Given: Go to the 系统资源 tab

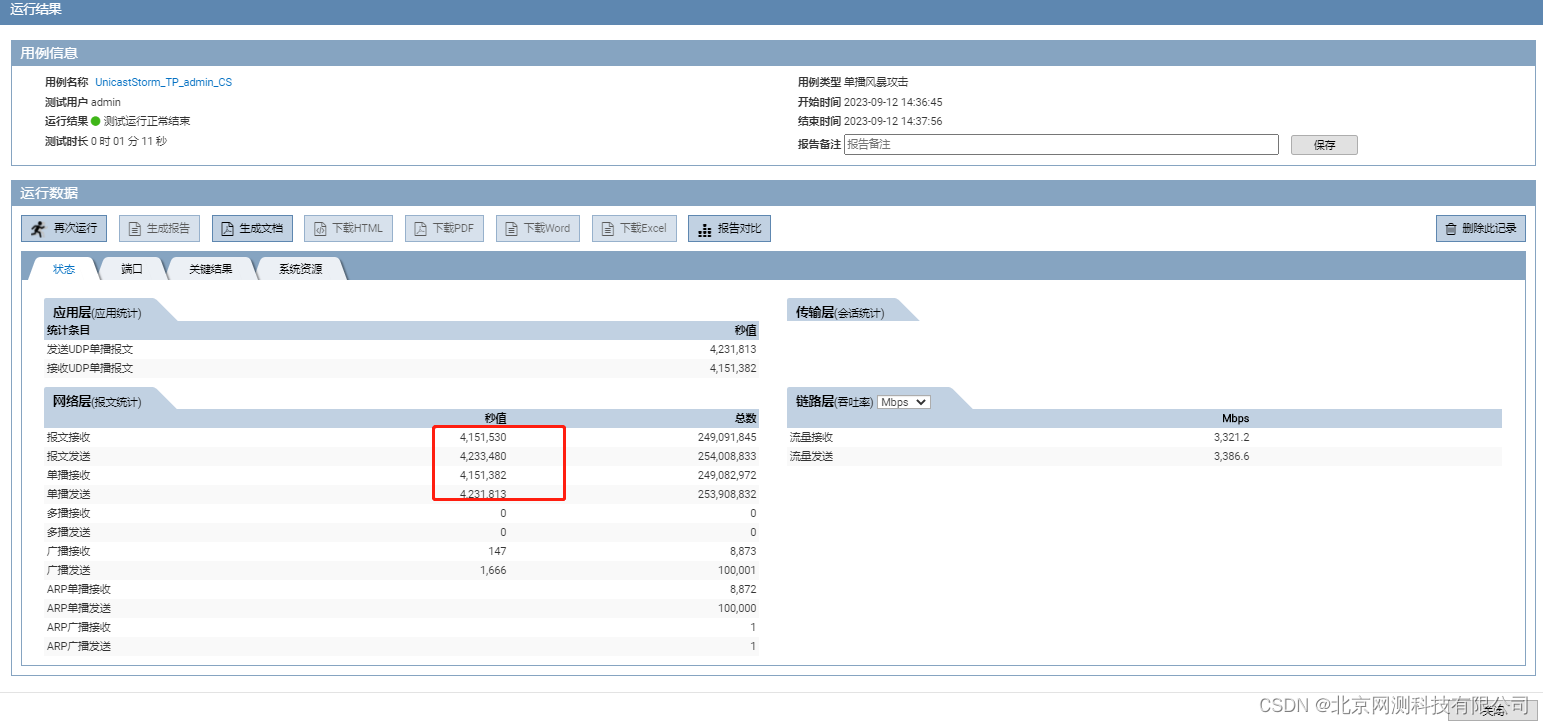Looking at the screenshot, I should coord(301,269).
